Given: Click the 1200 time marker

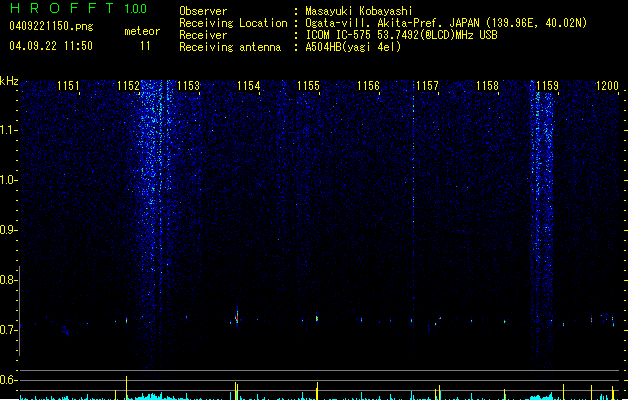Looking at the screenshot, I should [607, 86].
